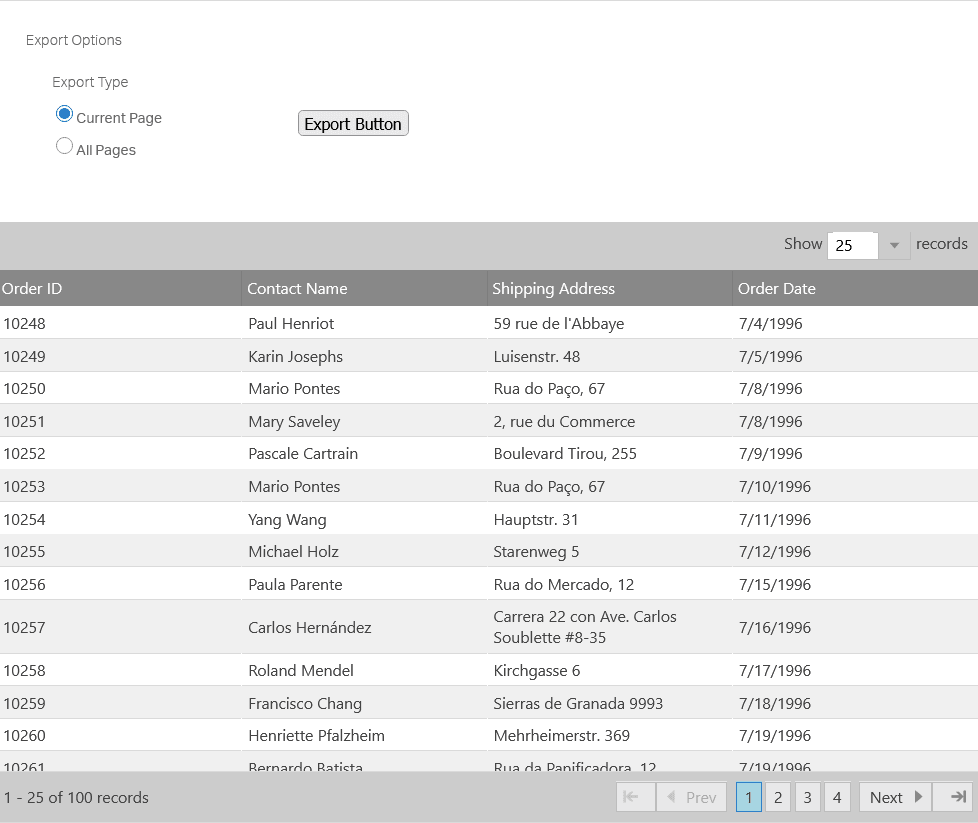Image resolution: width=978 pixels, height=823 pixels.
Task: Click contact name Henriette Pfalzheim
Action: pyautogui.click(x=317, y=736)
